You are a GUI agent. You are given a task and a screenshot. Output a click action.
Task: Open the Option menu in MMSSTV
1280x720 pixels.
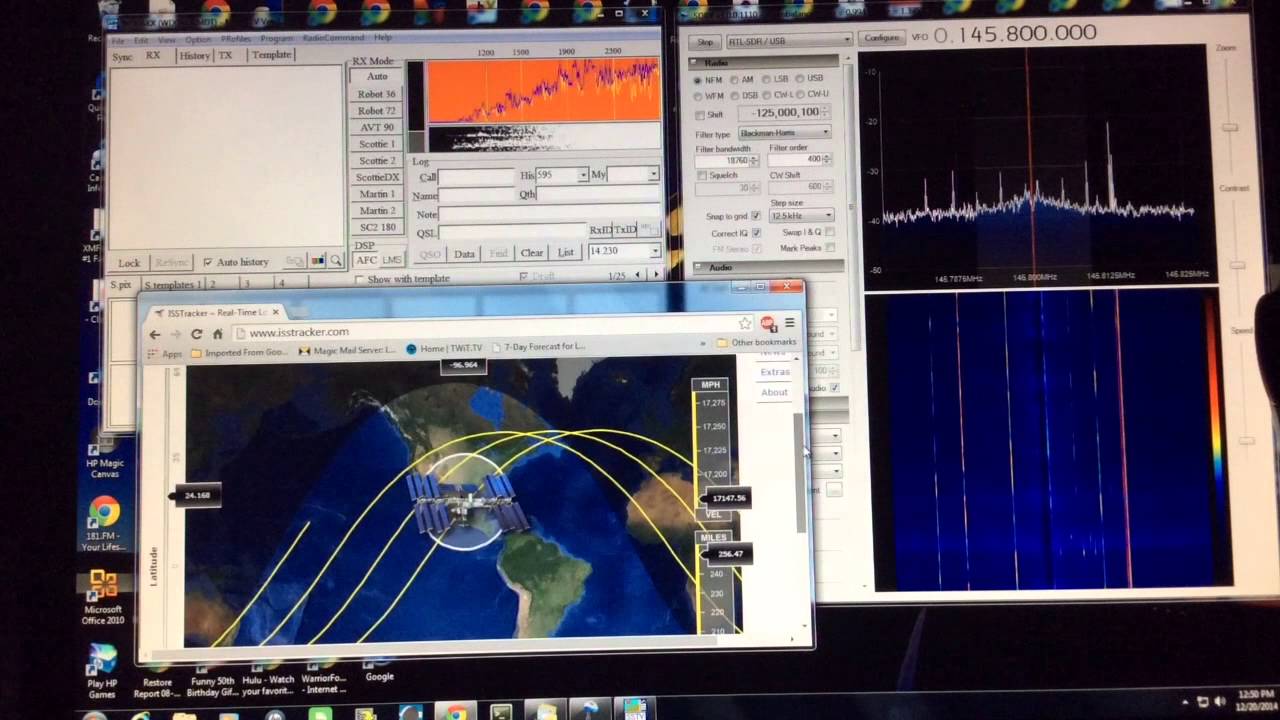198,40
